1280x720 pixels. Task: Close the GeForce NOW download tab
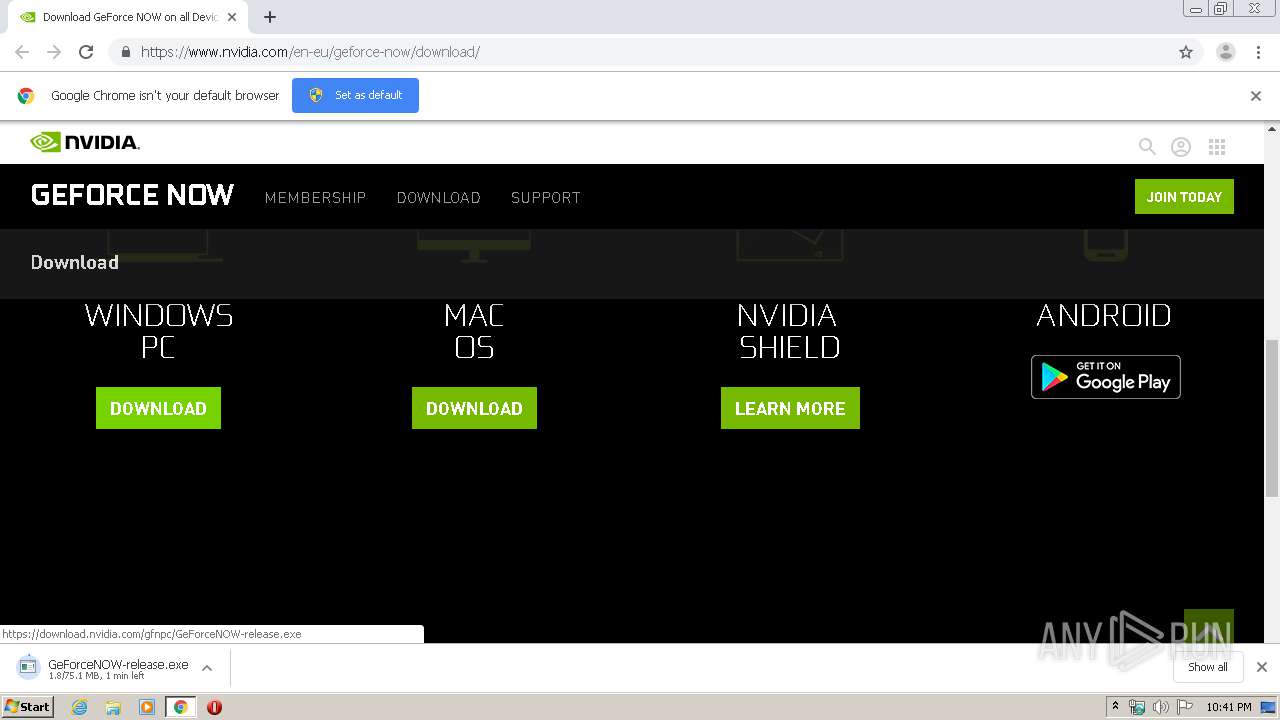(x=232, y=17)
